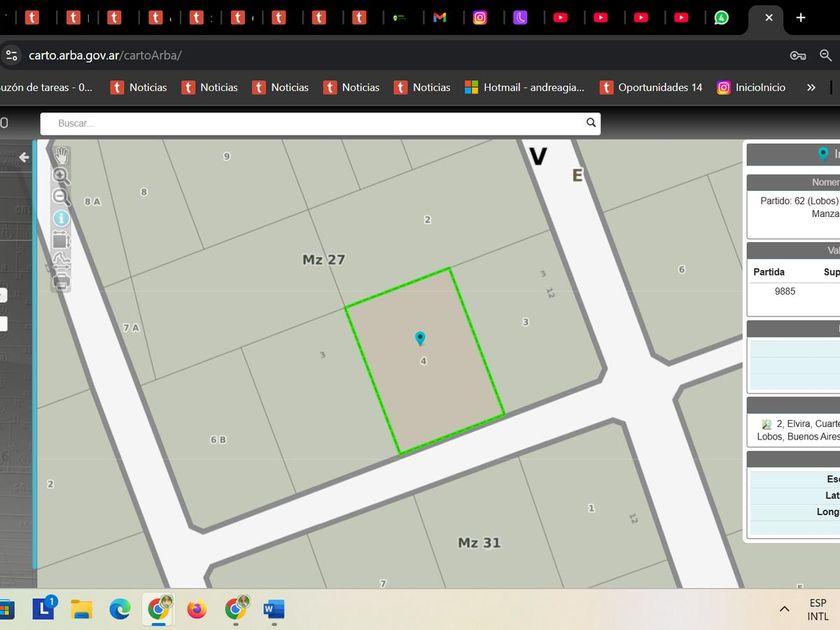Expand the bookmarks overflow chevron
The height and width of the screenshot is (630, 840).
[811, 88]
